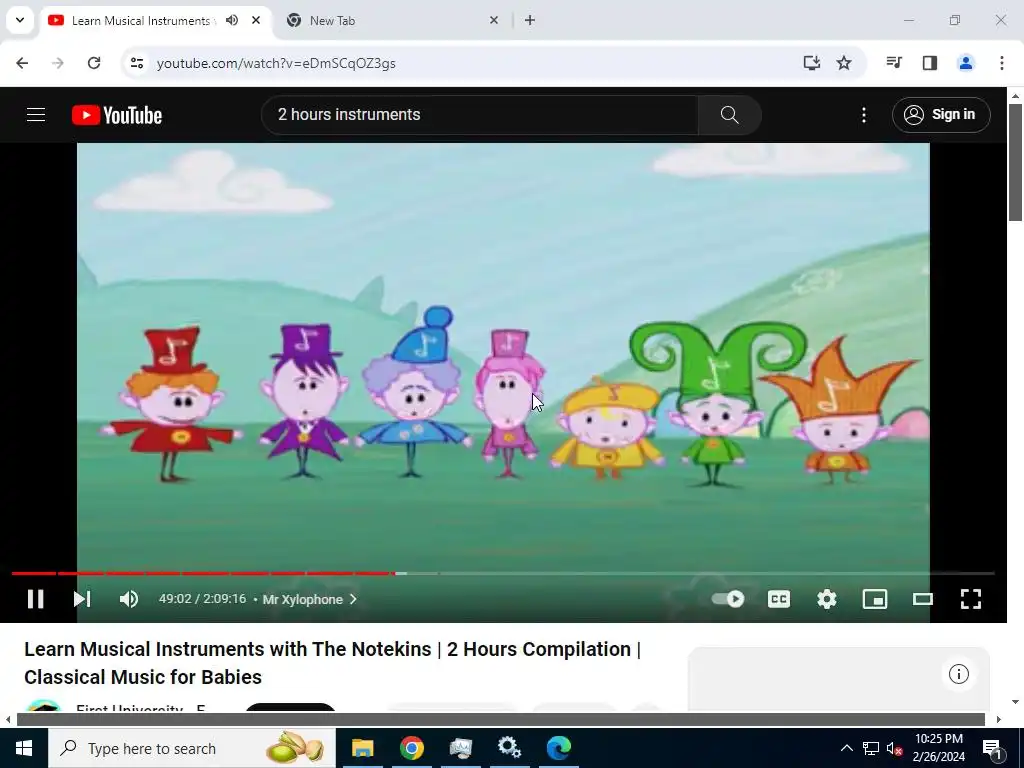This screenshot has width=1024, height=768.
Task: Open Chrome's three-dot menu
Action: [1001, 63]
